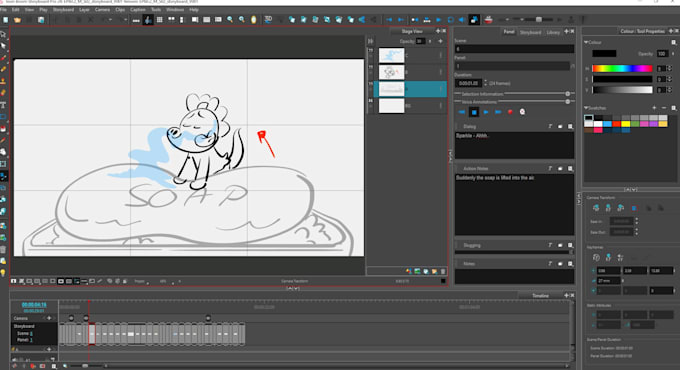This screenshot has width=680, height=370.
Task: Open the Swatches options menu
Action: 673,108
